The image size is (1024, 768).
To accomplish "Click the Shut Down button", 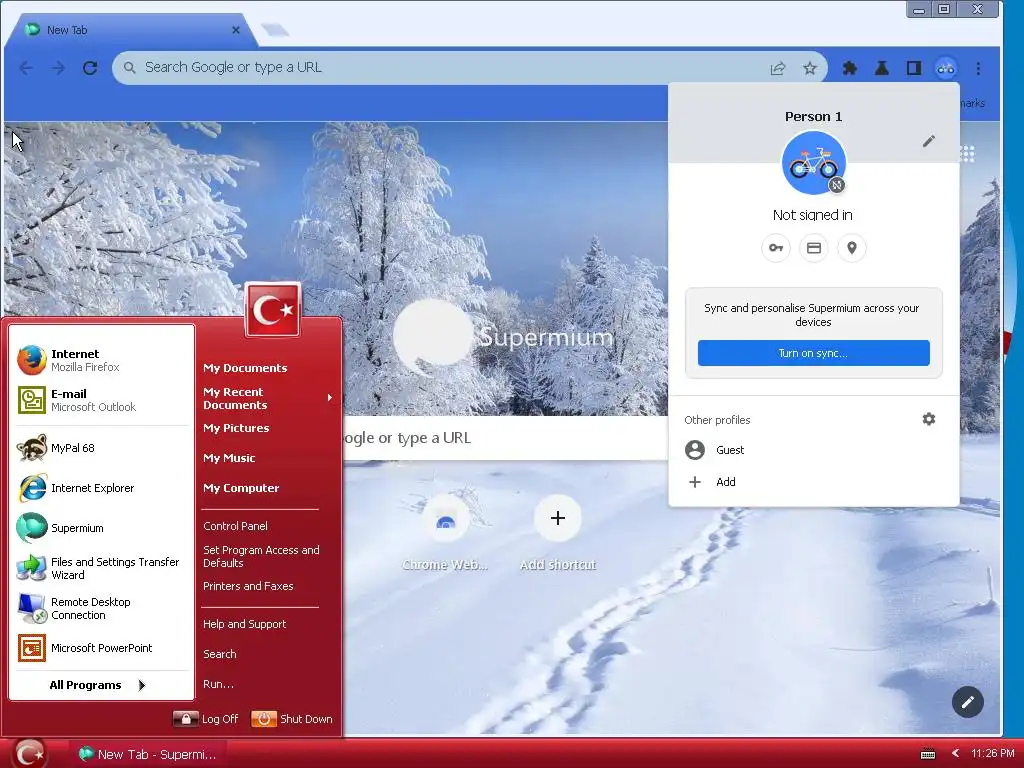I will [x=292, y=719].
